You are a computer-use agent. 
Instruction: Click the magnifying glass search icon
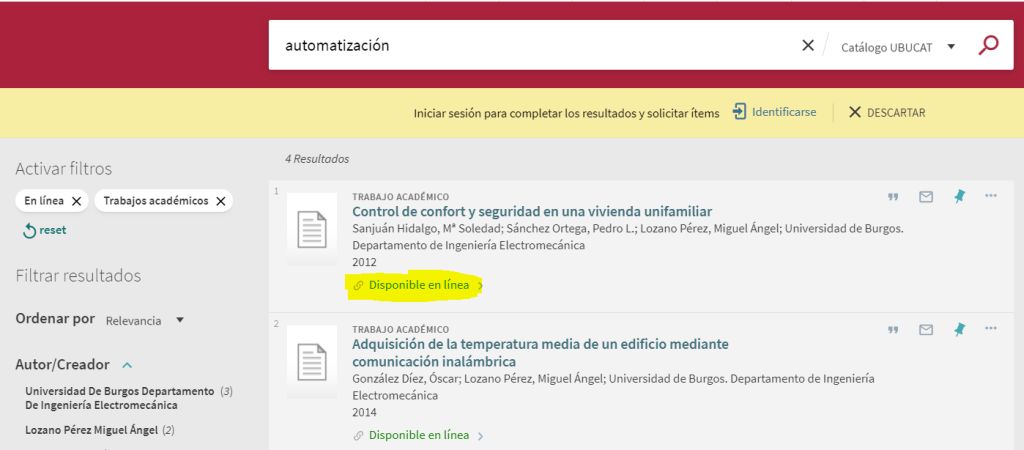[x=988, y=45]
